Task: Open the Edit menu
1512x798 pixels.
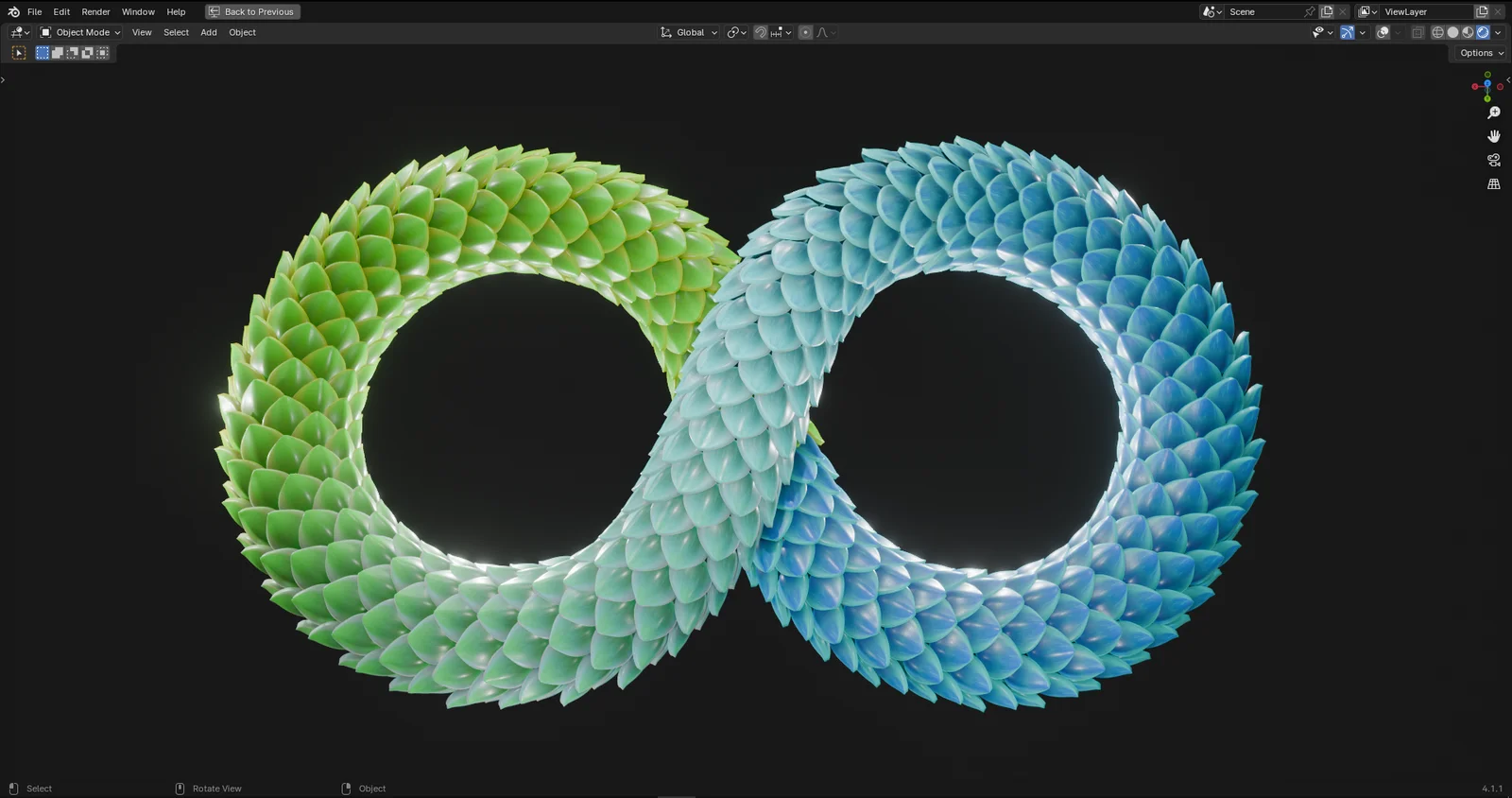Action: 61,11
